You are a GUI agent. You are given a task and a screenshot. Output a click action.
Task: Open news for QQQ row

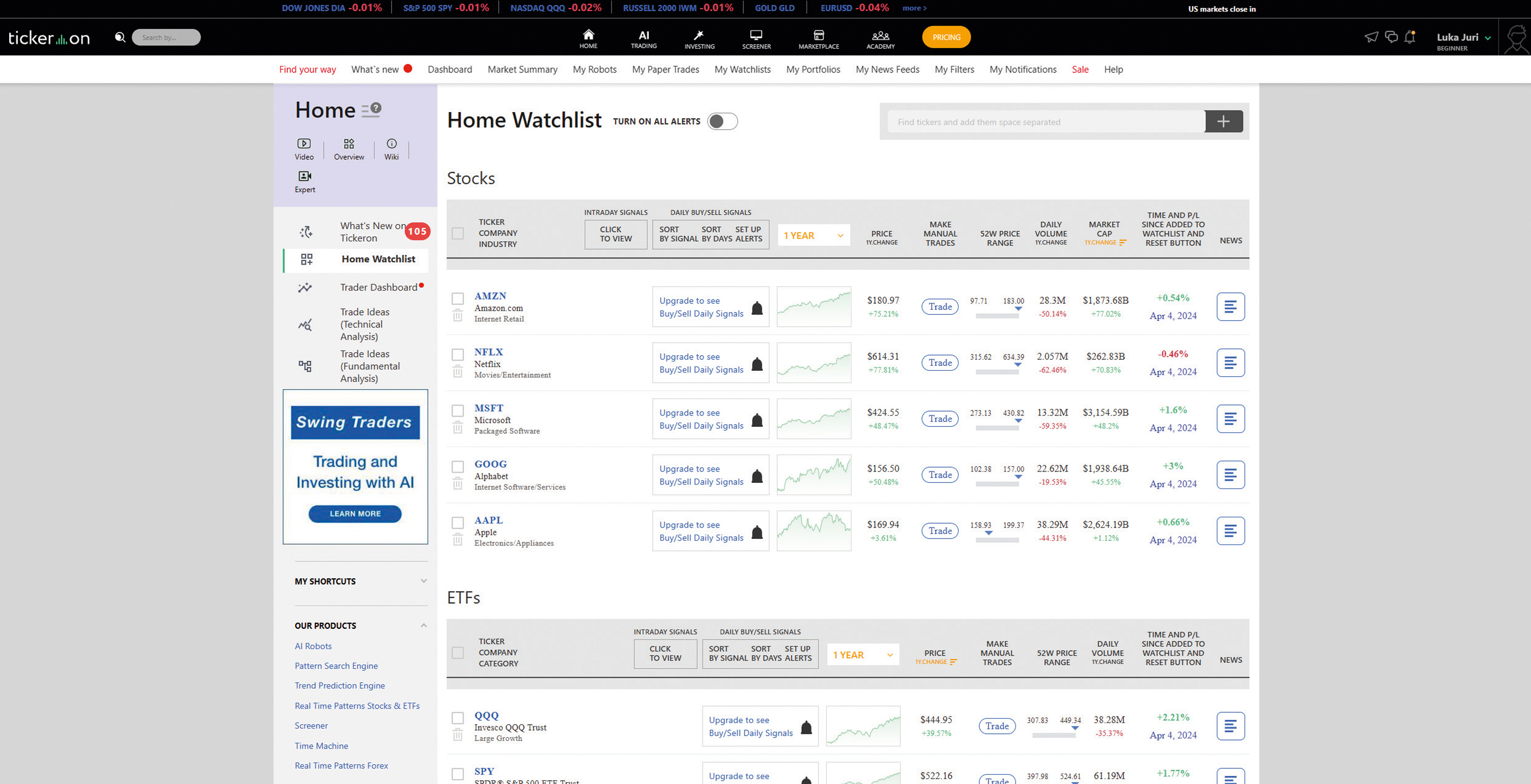coord(1230,725)
